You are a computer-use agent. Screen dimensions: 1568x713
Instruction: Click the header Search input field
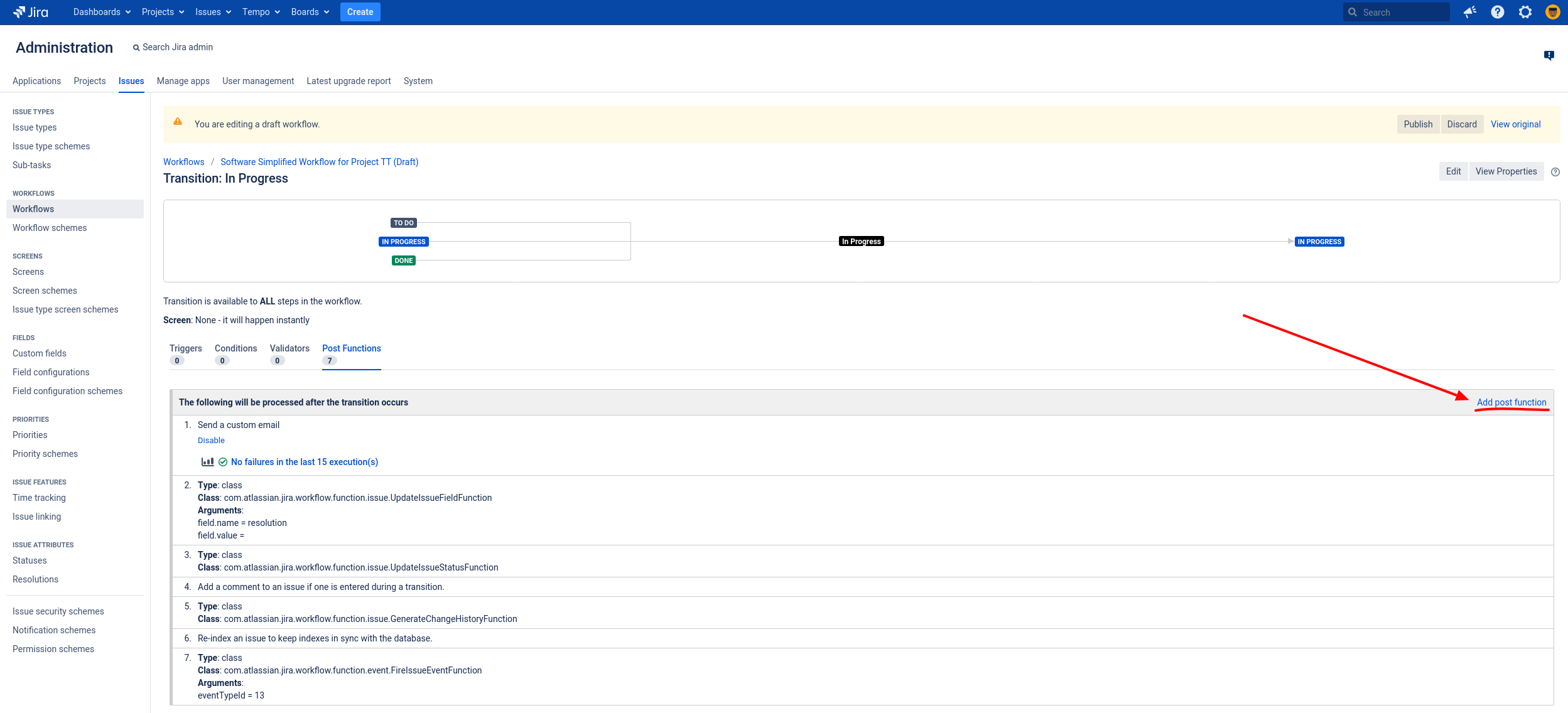1402,12
